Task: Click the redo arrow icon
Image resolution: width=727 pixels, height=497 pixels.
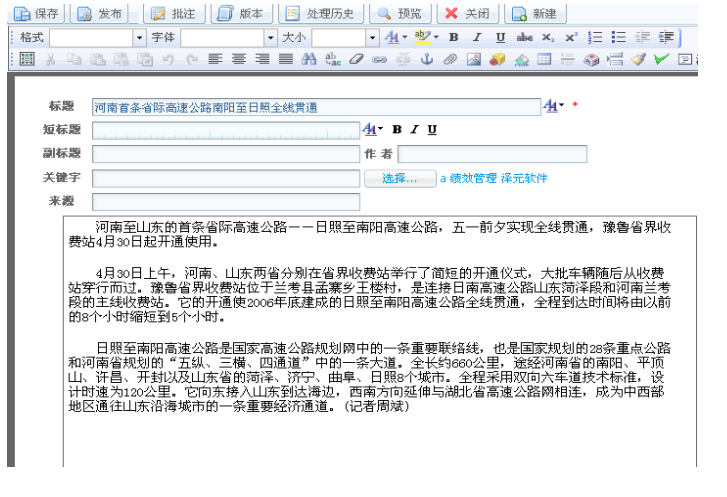Action: 191,59
